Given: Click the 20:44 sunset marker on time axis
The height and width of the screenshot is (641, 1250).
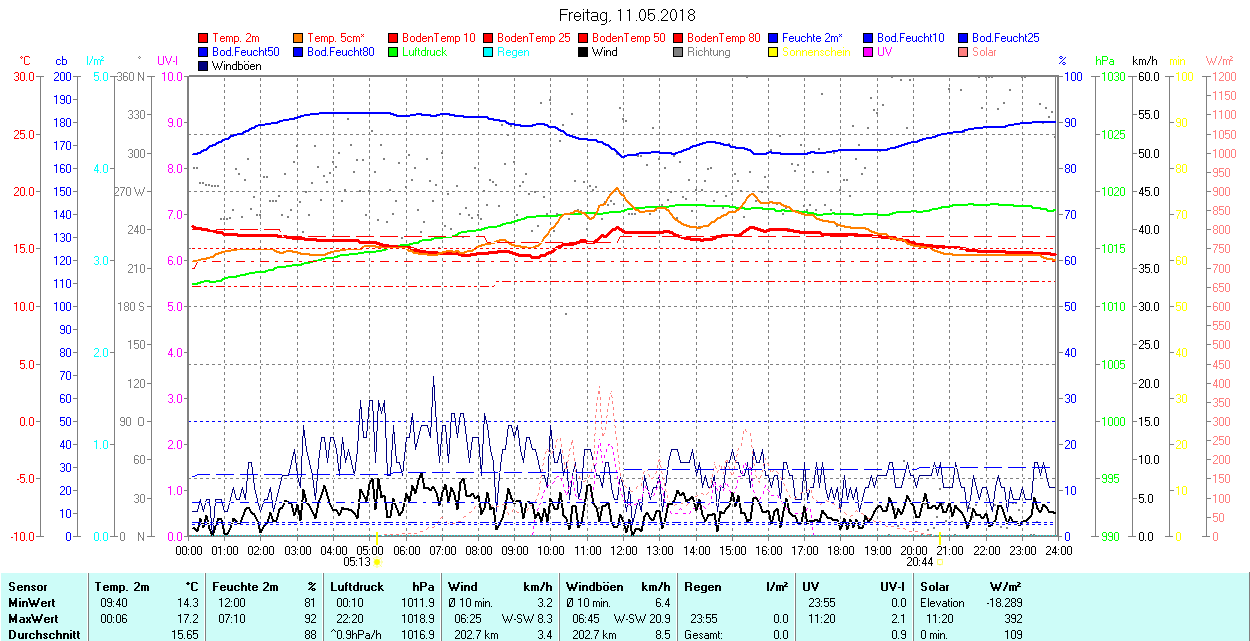Looking at the screenshot, I should 922,563.
